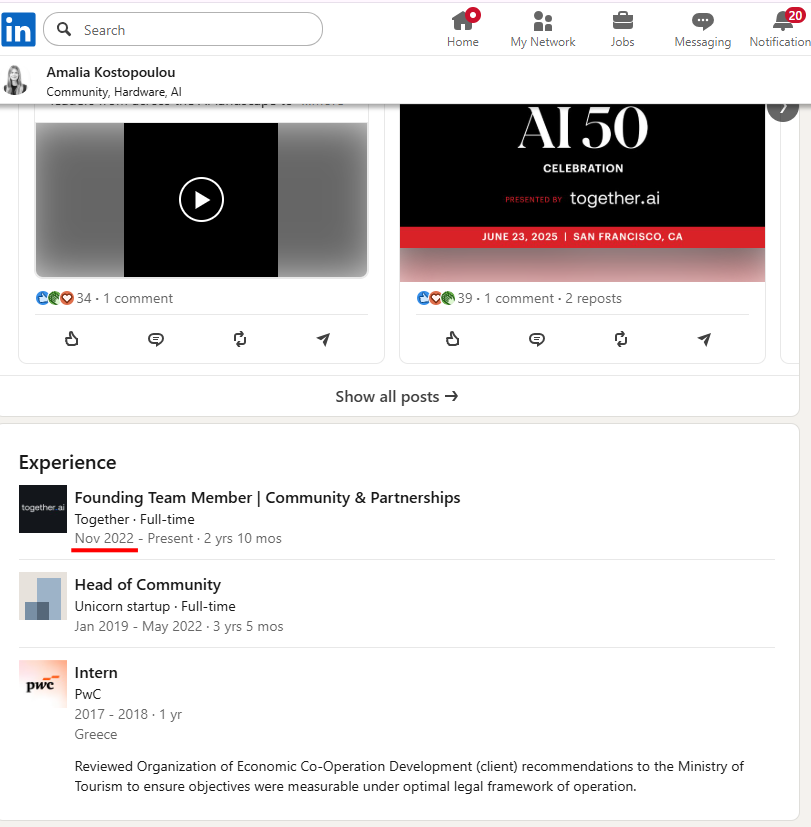Open the Jobs navigation item

point(622,30)
